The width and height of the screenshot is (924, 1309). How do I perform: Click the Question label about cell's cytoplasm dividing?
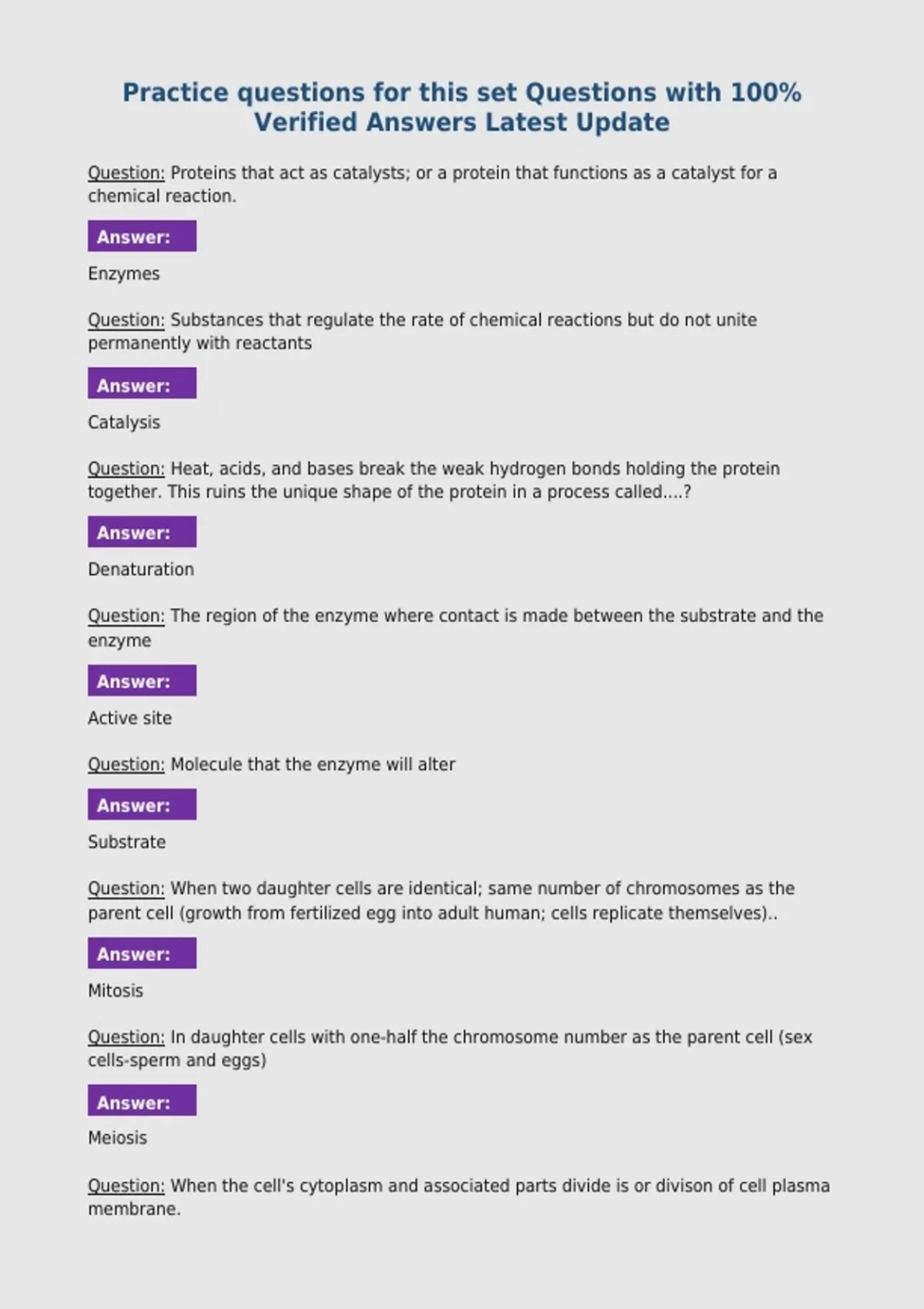coord(126,1186)
